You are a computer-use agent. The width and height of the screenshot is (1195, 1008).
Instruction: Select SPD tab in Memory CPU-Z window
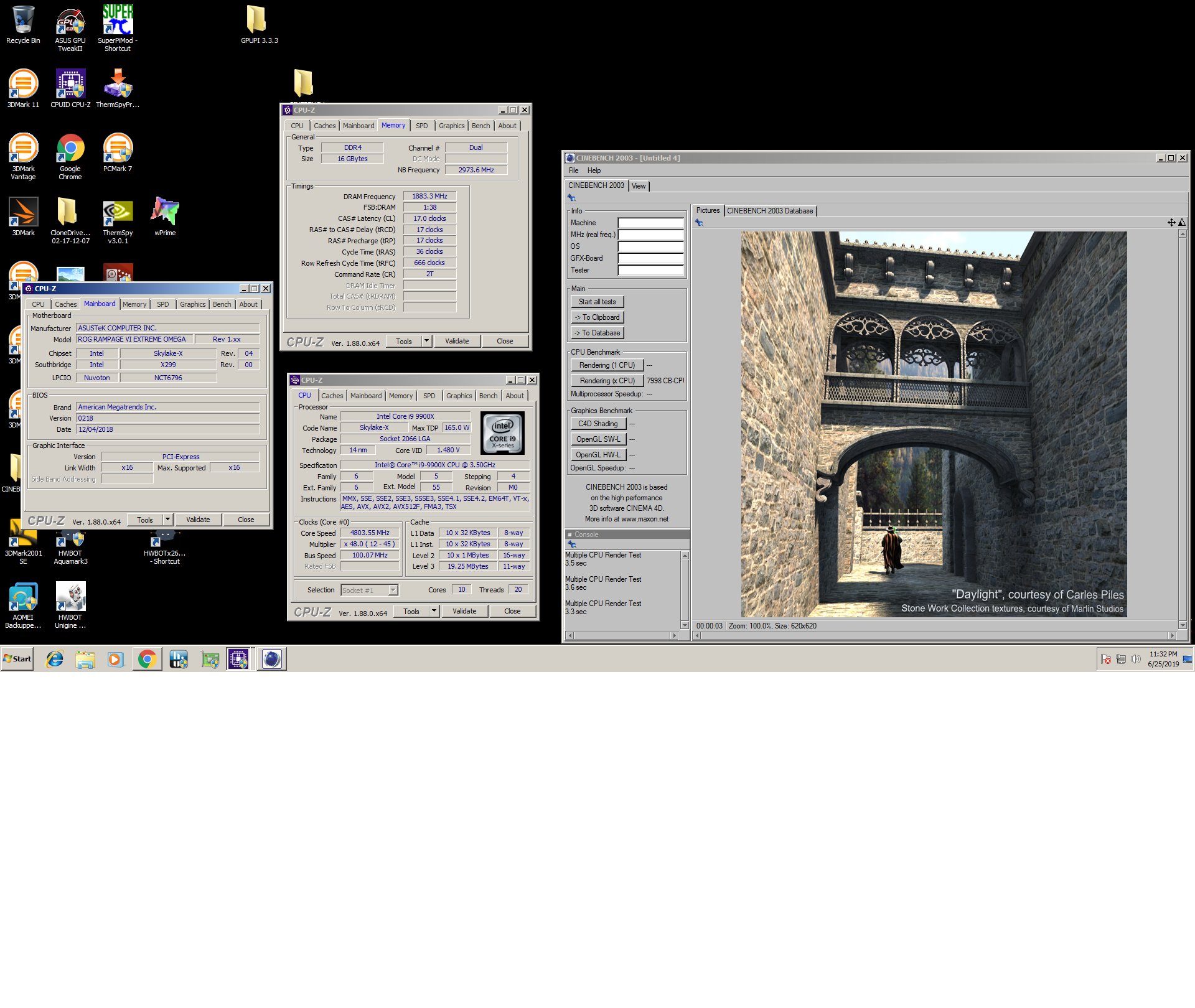pos(421,126)
